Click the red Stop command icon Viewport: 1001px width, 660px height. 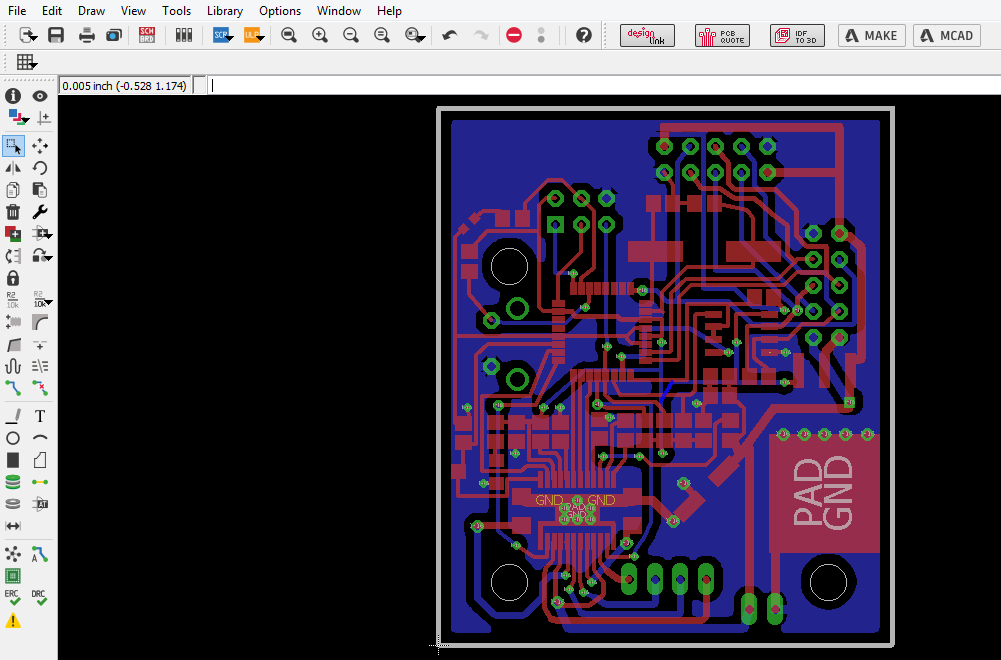pos(514,35)
